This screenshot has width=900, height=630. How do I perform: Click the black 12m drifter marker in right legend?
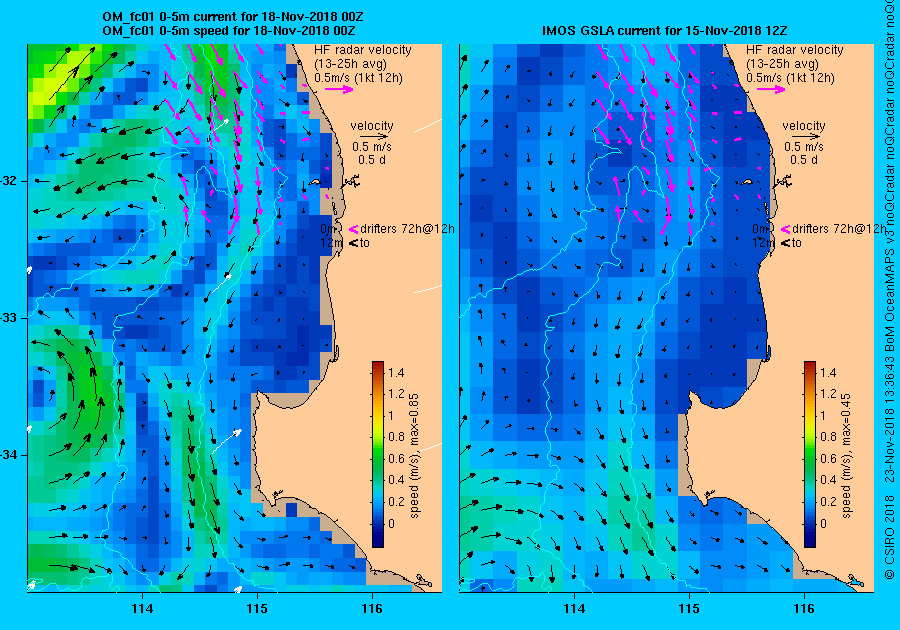point(785,243)
